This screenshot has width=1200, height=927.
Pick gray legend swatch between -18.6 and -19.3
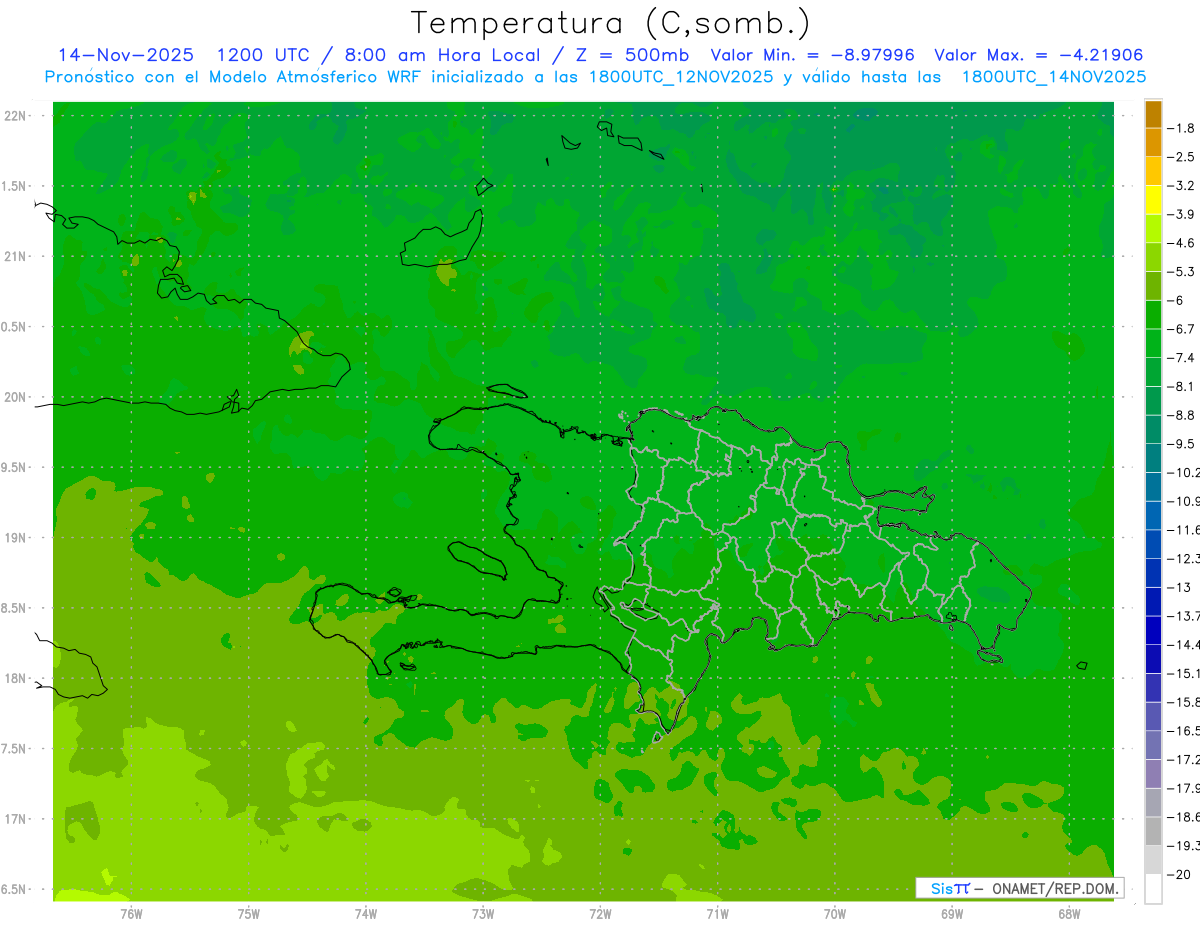pyautogui.click(x=1153, y=832)
